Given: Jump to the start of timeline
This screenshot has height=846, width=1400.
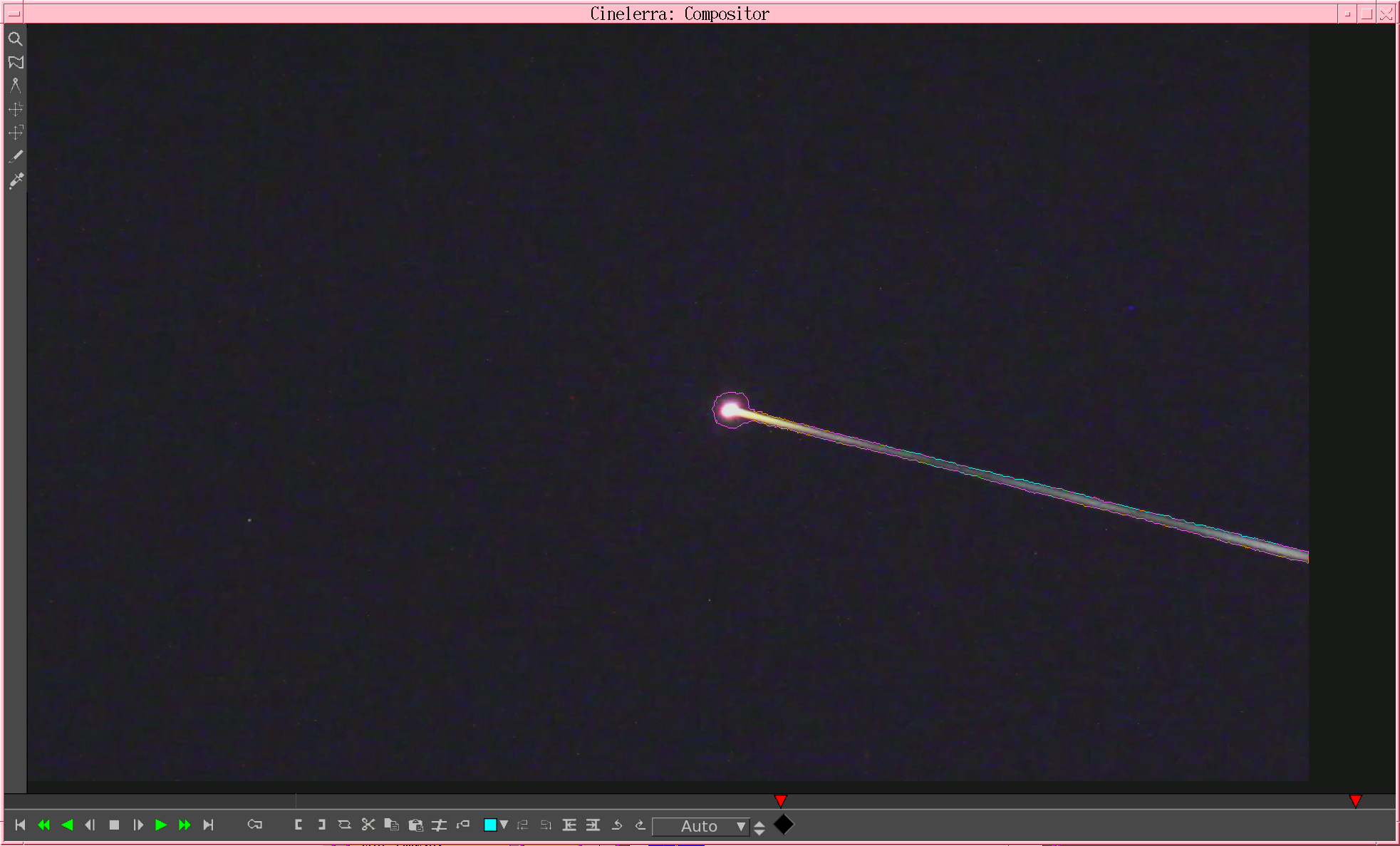Looking at the screenshot, I should (x=20, y=825).
